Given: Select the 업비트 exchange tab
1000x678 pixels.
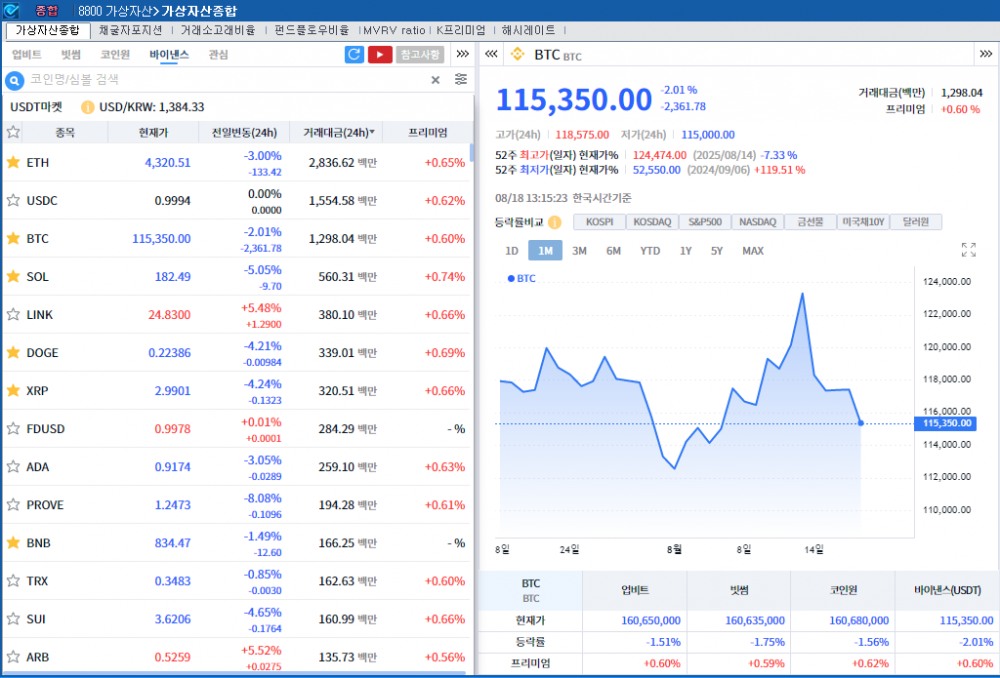Looking at the screenshot, I should click(29, 54).
